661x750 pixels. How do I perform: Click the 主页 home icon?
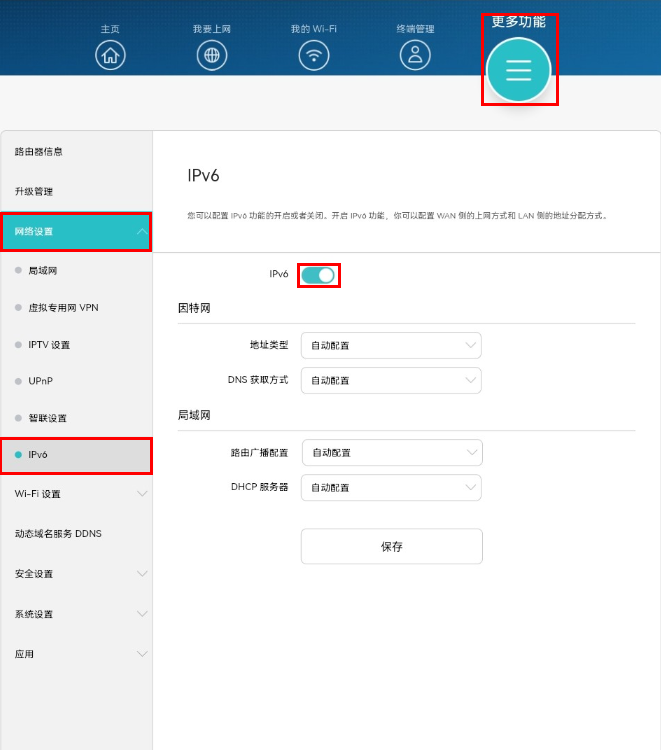click(x=110, y=55)
